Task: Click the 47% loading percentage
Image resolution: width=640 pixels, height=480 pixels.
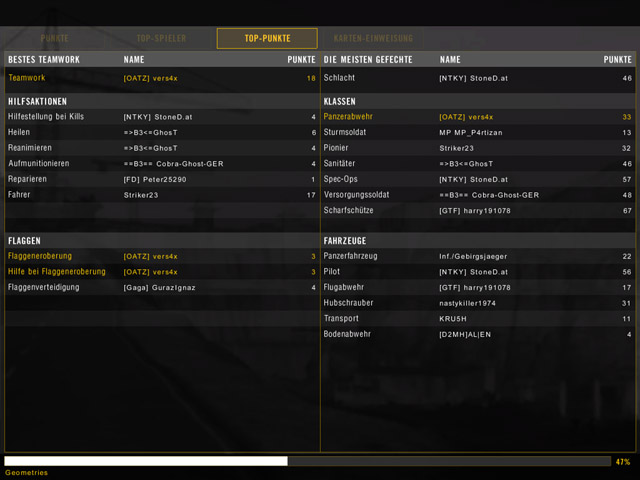Action: tap(622, 462)
